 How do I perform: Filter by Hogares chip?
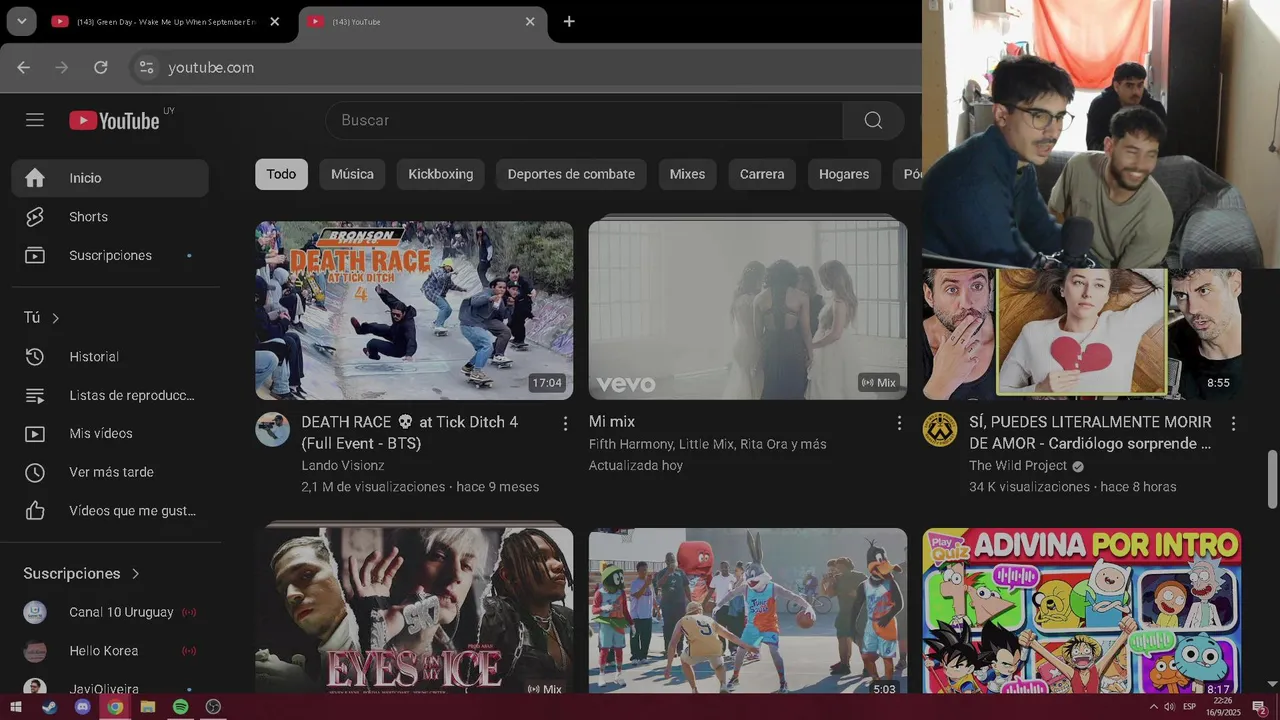coord(844,174)
